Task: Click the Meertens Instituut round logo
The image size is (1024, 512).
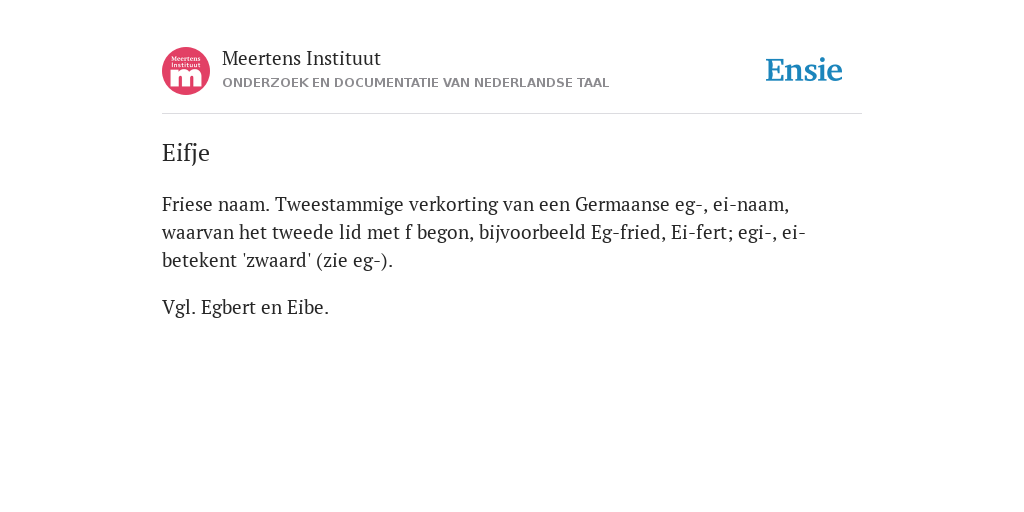Action: tap(186, 71)
